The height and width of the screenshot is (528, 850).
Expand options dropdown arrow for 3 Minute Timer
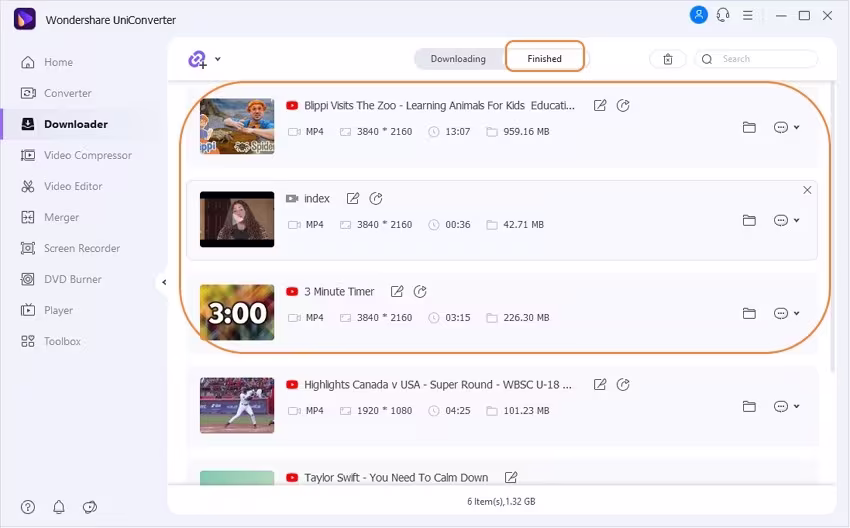[x=796, y=313]
